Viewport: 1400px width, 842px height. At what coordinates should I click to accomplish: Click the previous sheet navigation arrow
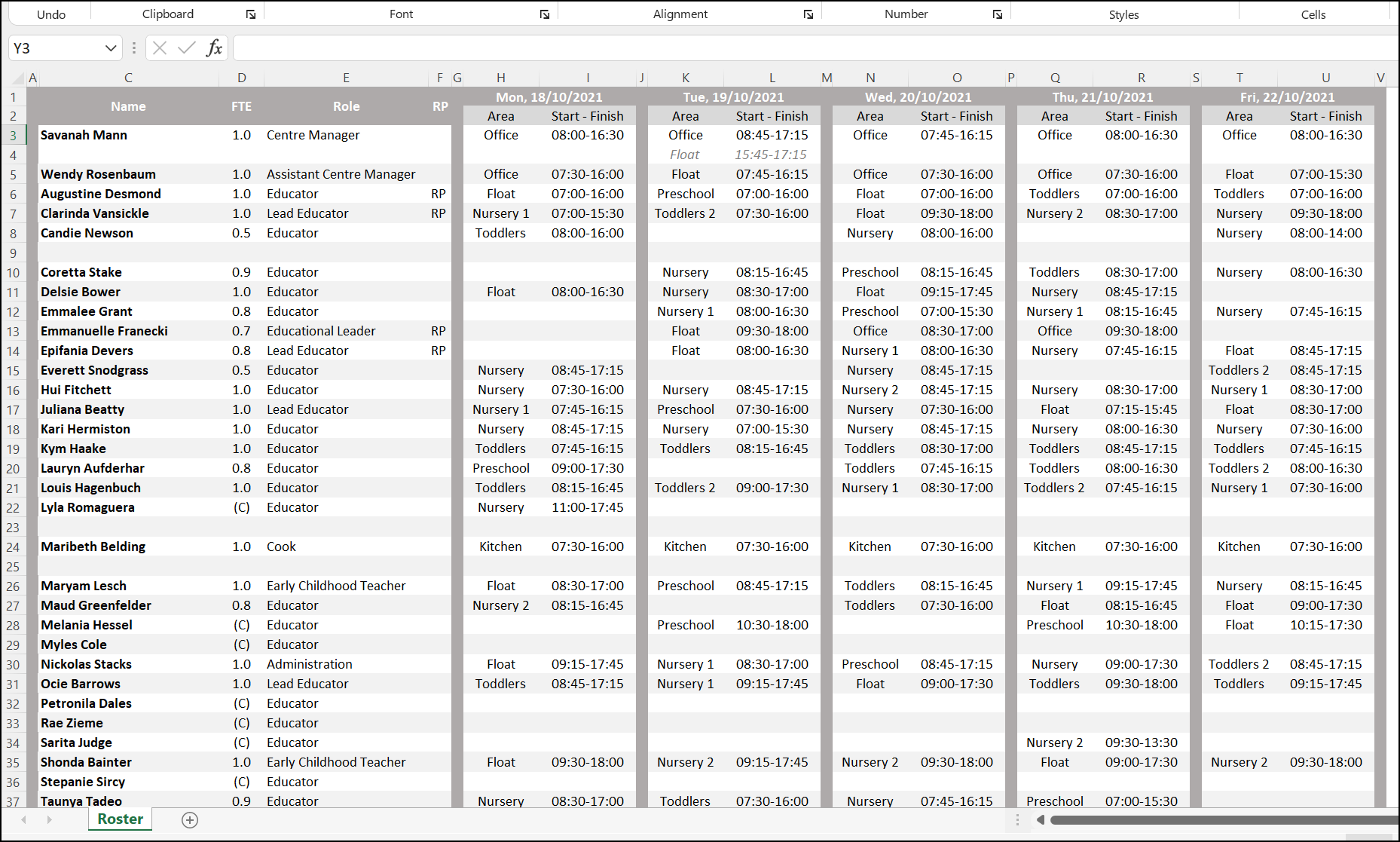(x=24, y=819)
